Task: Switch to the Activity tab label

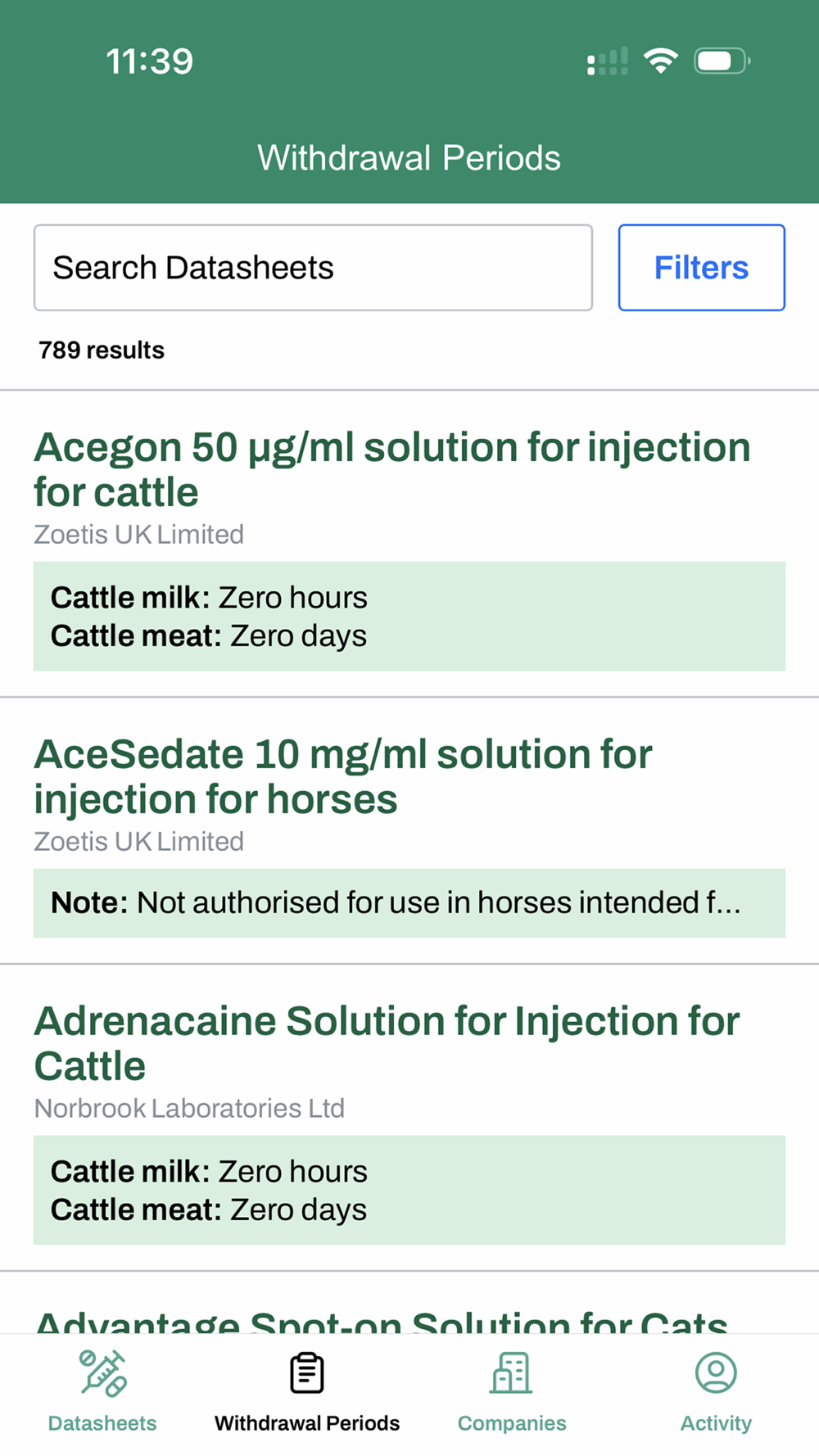Action: click(x=716, y=1423)
